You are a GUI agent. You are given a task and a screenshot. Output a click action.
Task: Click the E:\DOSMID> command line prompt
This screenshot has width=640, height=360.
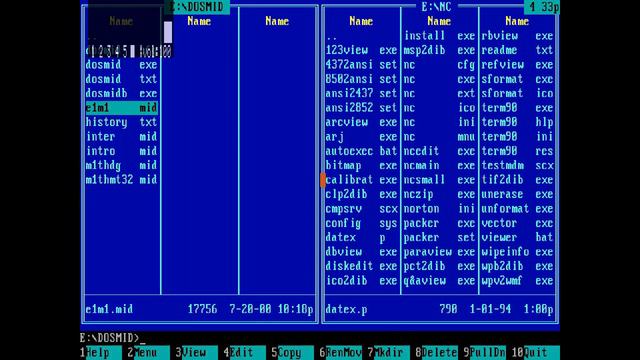tap(110, 338)
